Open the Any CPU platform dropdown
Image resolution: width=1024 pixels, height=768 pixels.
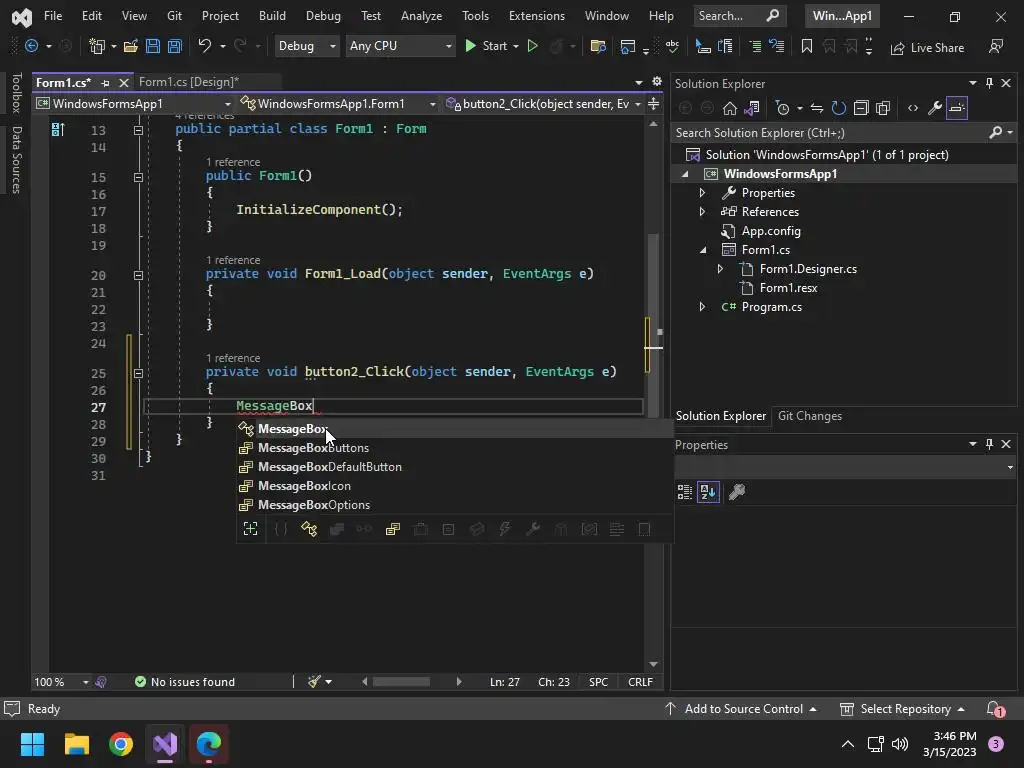(400, 46)
